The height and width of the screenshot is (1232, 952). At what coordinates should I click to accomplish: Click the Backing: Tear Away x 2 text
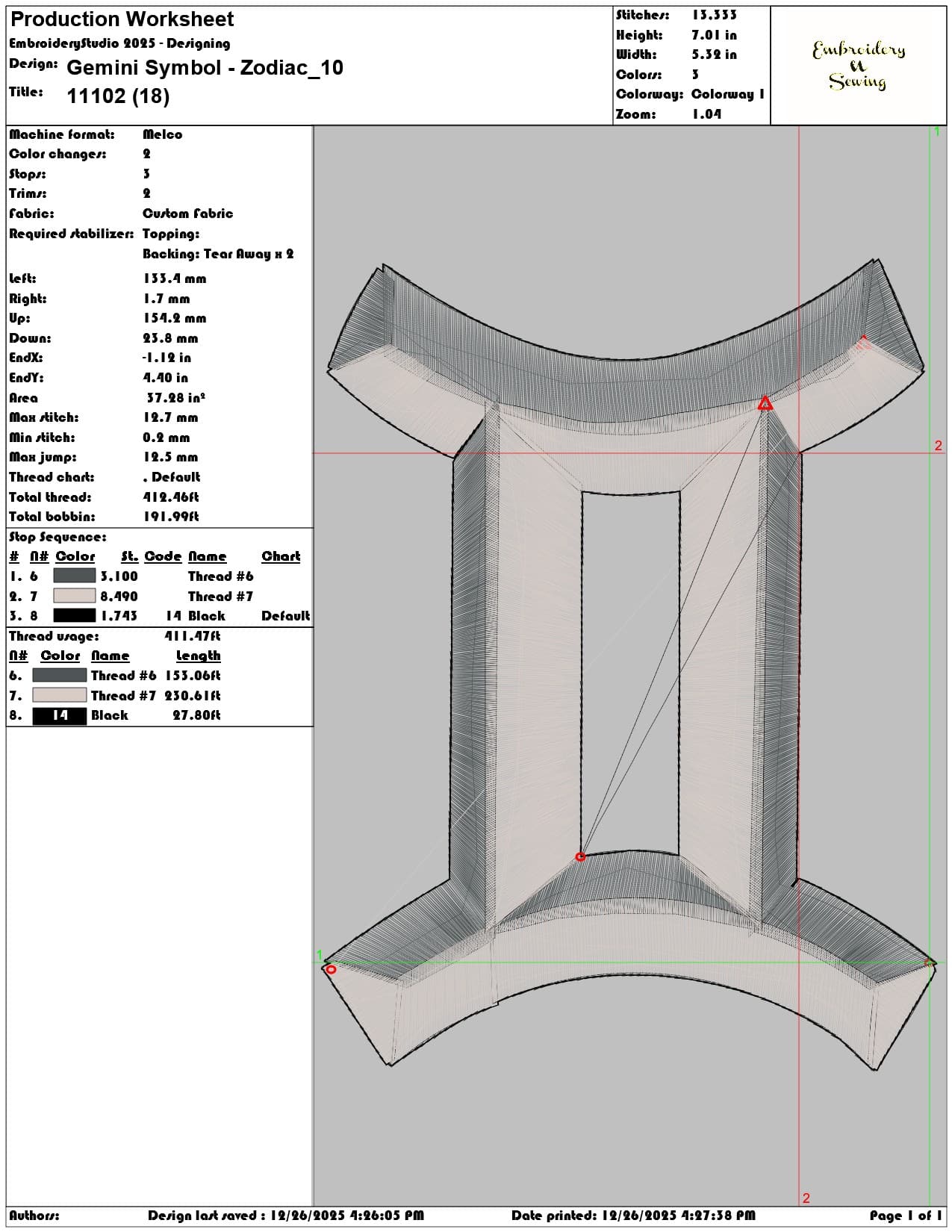[x=218, y=254]
